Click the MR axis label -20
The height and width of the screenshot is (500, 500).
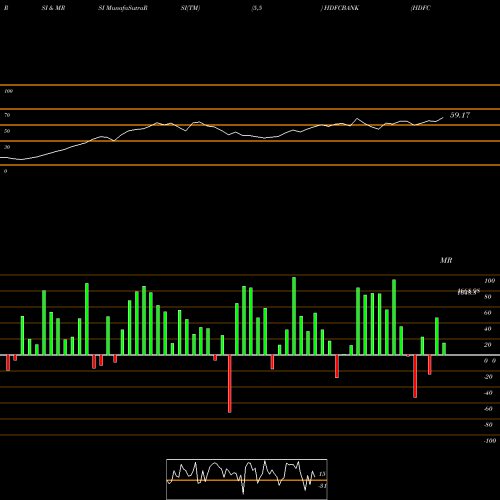coord(488,377)
